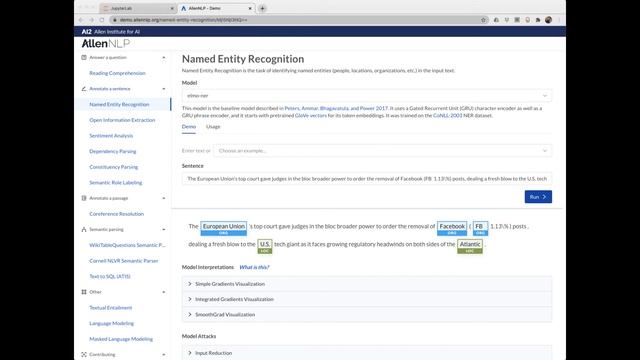Click the Other section grid icon
The image size is (640, 360).
84,292
